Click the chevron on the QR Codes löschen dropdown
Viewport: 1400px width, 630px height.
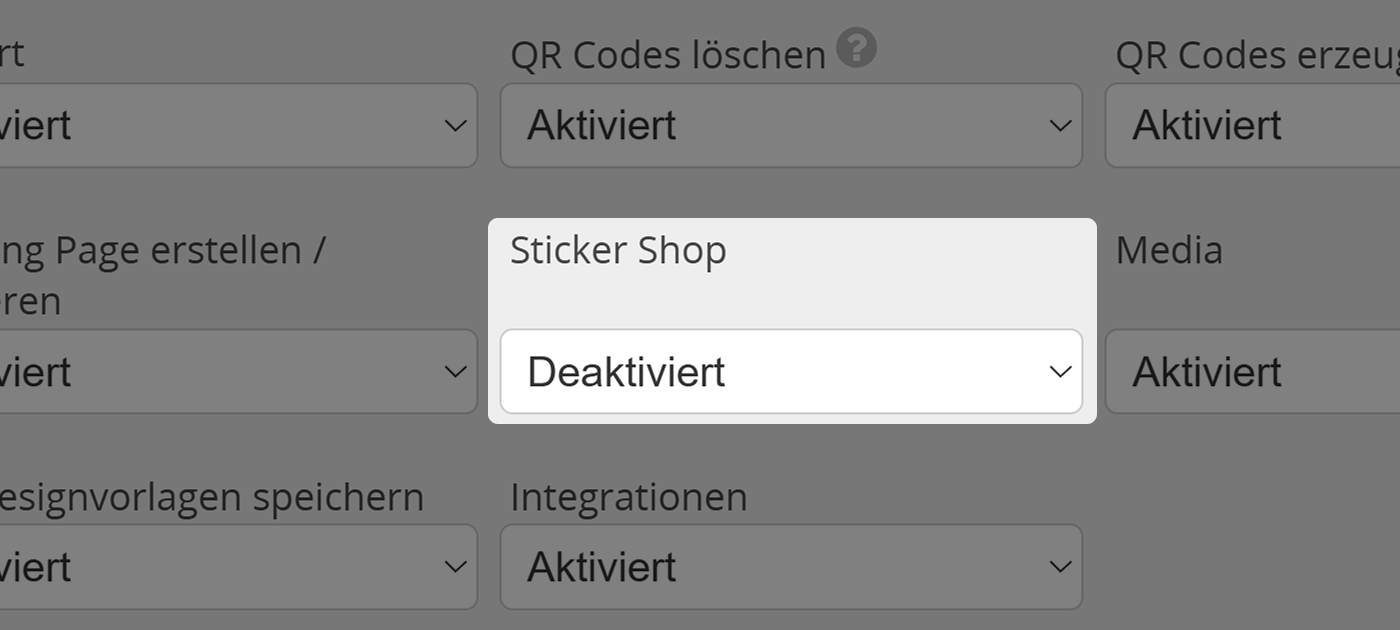click(1059, 125)
